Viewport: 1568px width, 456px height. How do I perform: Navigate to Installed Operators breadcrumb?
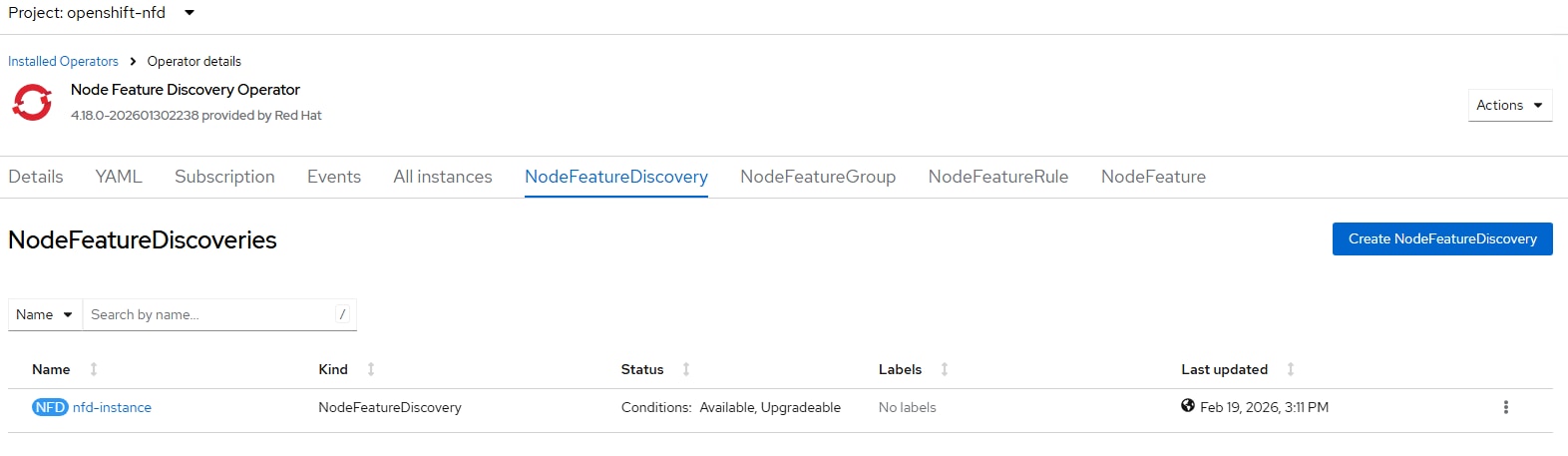(x=63, y=61)
